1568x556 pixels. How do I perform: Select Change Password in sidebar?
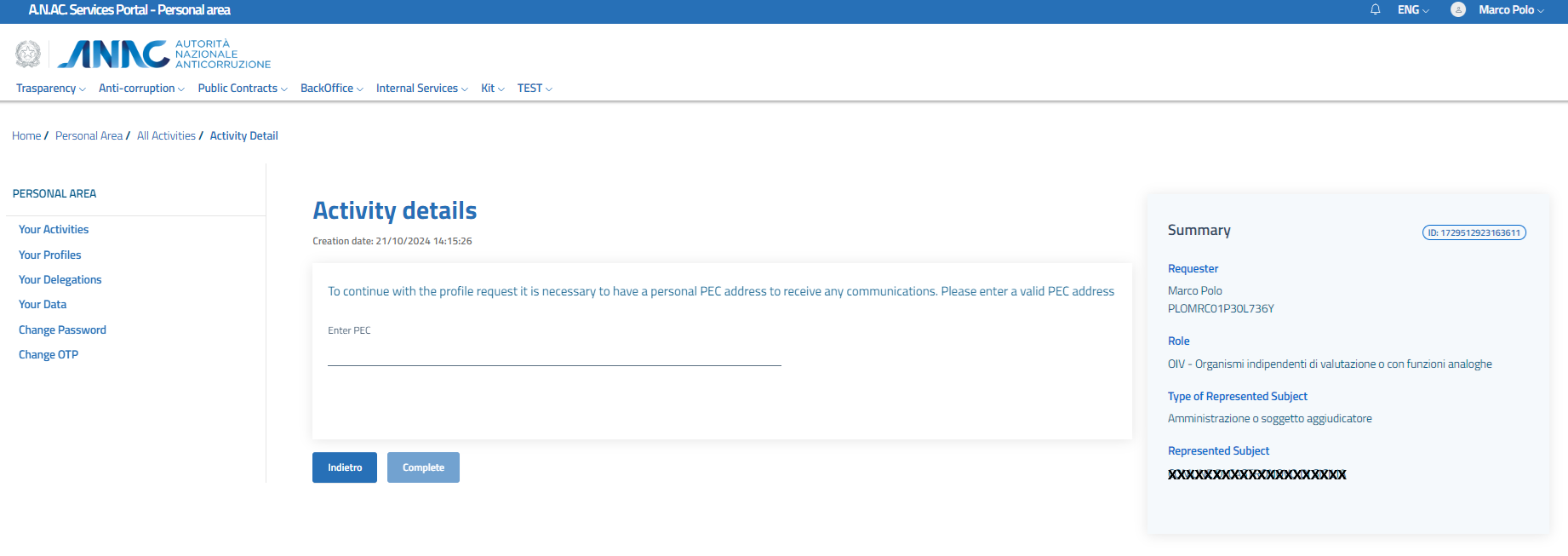[x=62, y=330]
